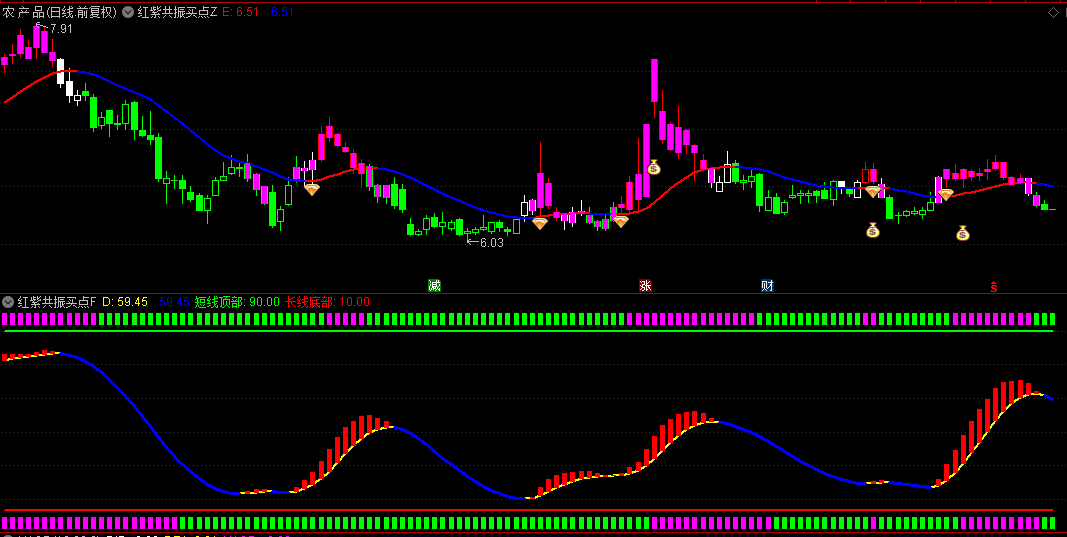Click the diamond signal above the lower money bag

pyautogui.click(x=873, y=192)
